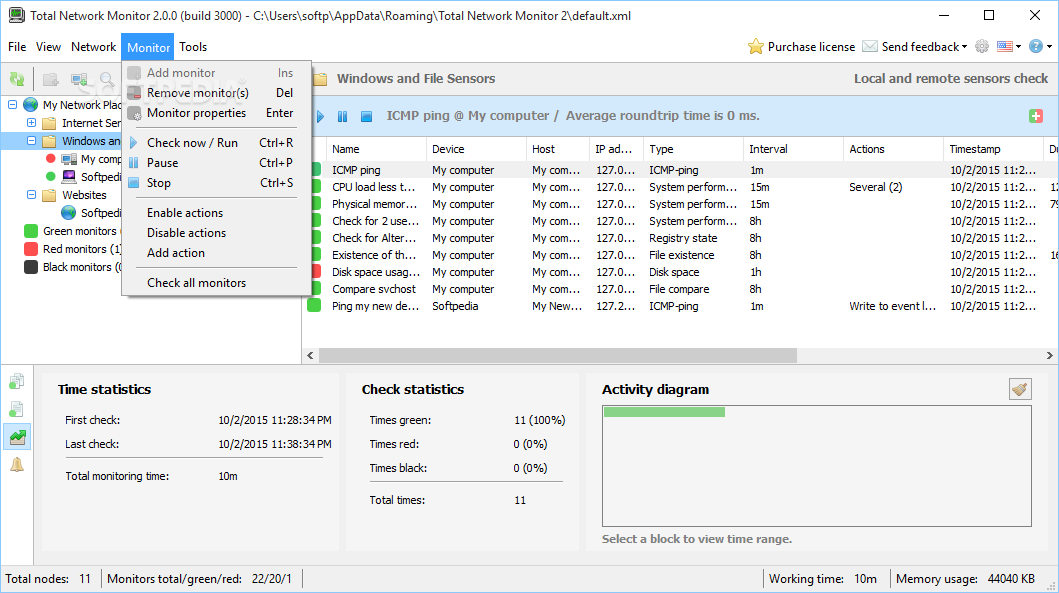Open the bell alerts sidebar icon
This screenshot has width=1059, height=593.
[17, 465]
